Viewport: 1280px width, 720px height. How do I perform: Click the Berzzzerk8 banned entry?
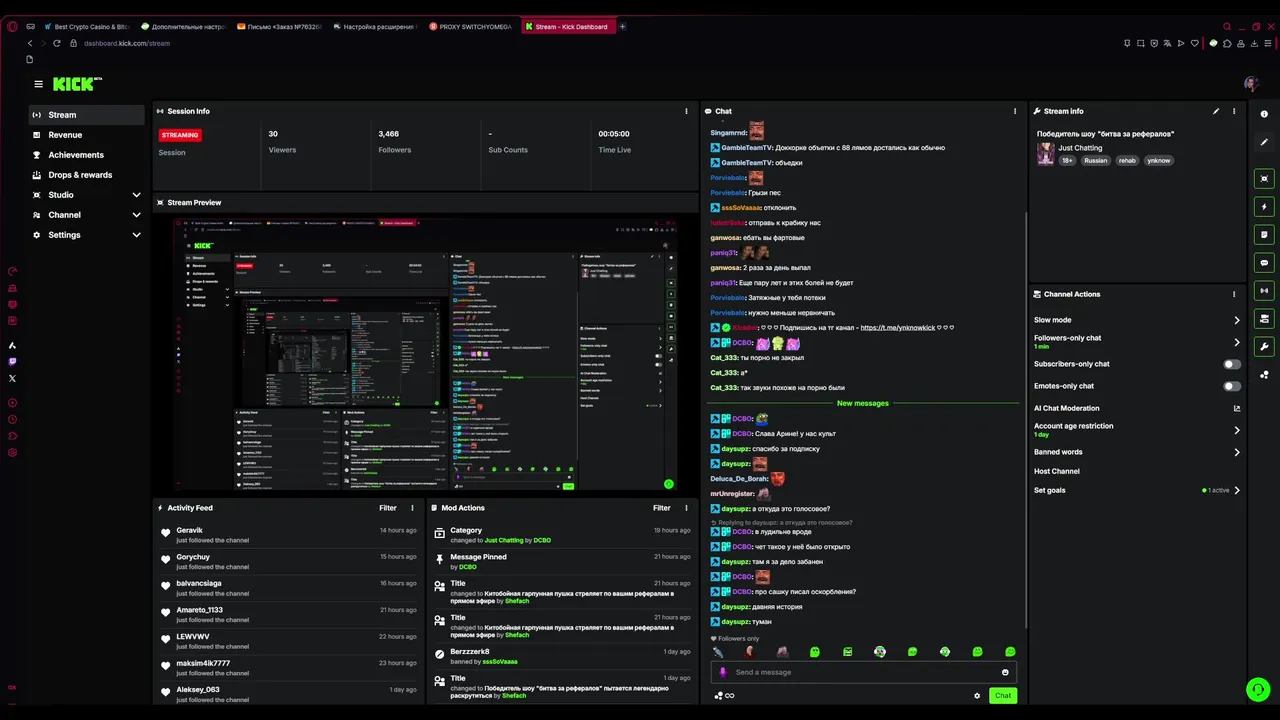point(563,656)
